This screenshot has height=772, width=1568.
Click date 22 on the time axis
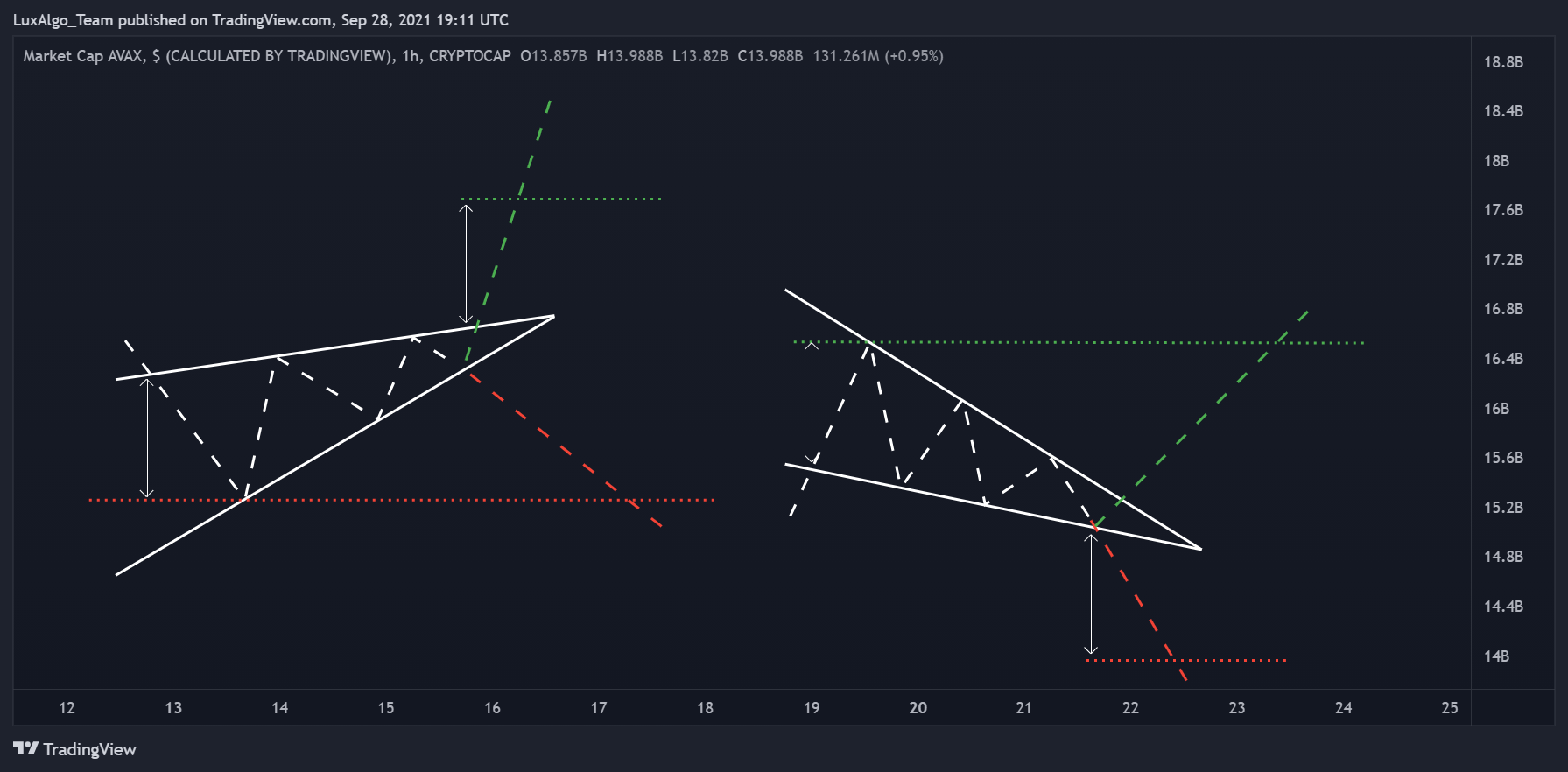pyautogui.click(x=1130, y=708)
